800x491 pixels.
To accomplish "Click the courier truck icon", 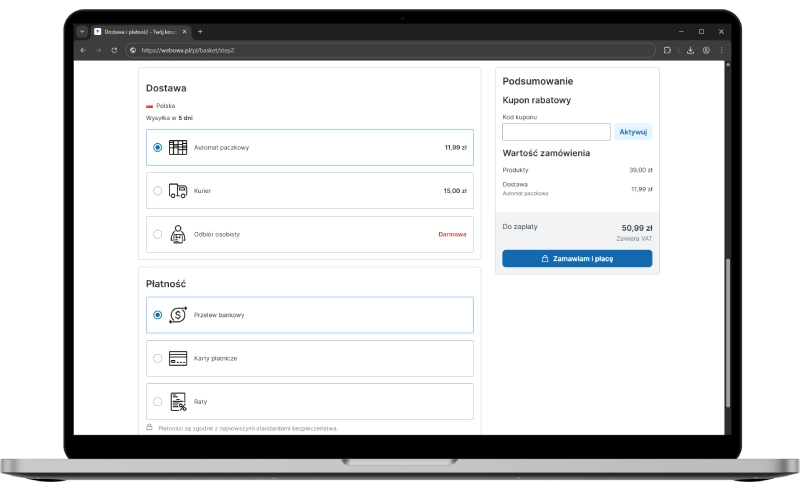I will tap(178, 190).
